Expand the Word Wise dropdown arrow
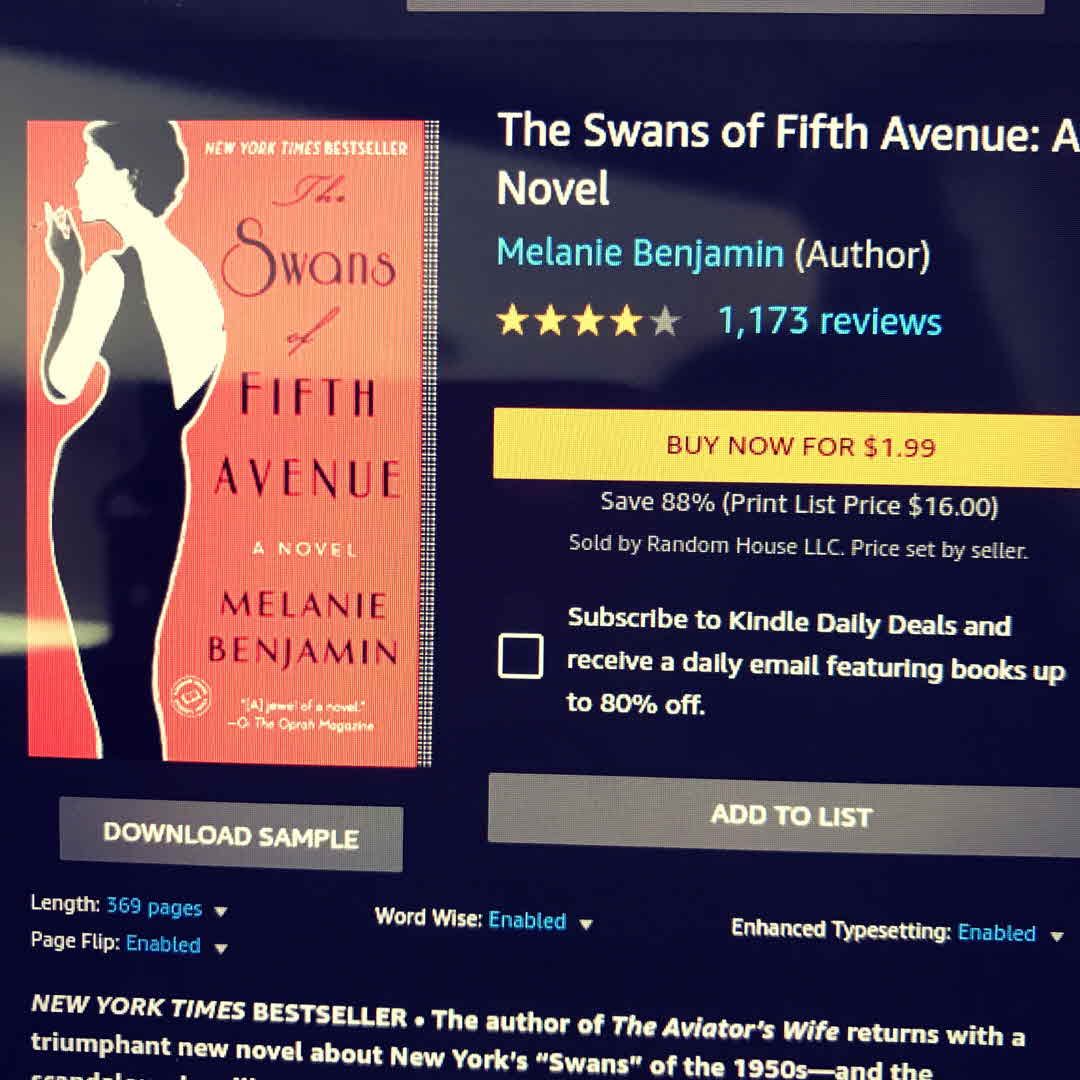1080x1080 pixels. click(585, 924)
